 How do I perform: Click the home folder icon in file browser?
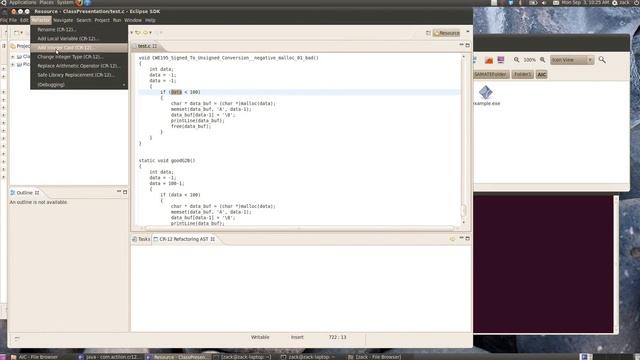[489, 60]
